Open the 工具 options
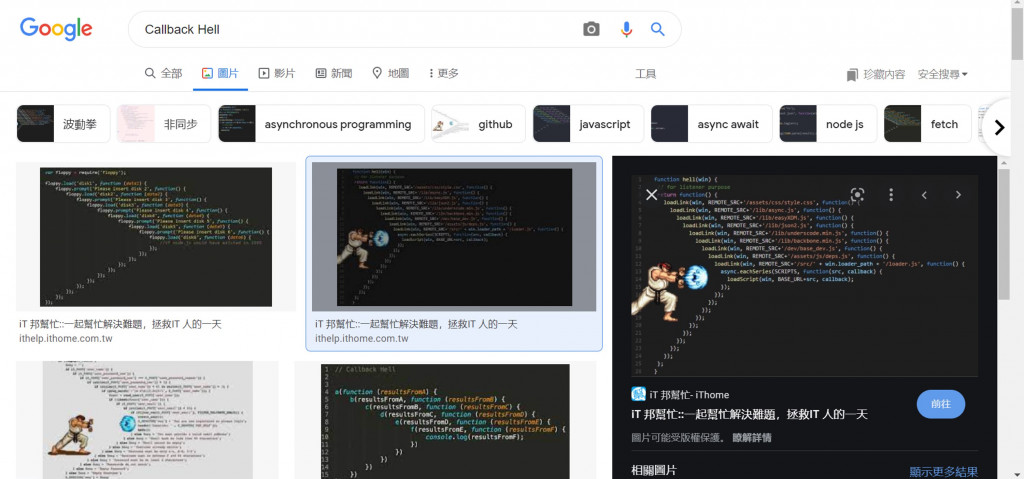Viewport: 1024px width, 479px height. [645, 74]
